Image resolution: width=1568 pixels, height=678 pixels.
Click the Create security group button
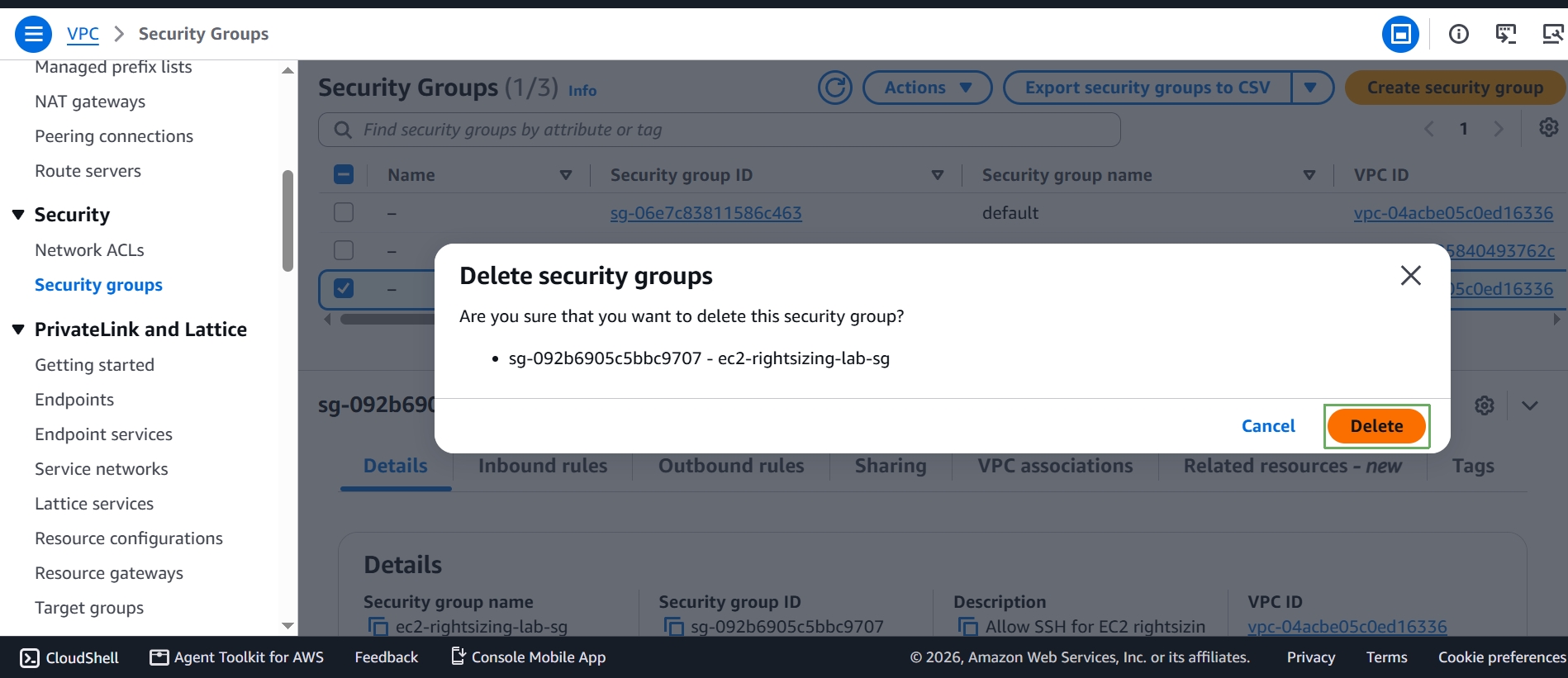[x=1455, y=88]
